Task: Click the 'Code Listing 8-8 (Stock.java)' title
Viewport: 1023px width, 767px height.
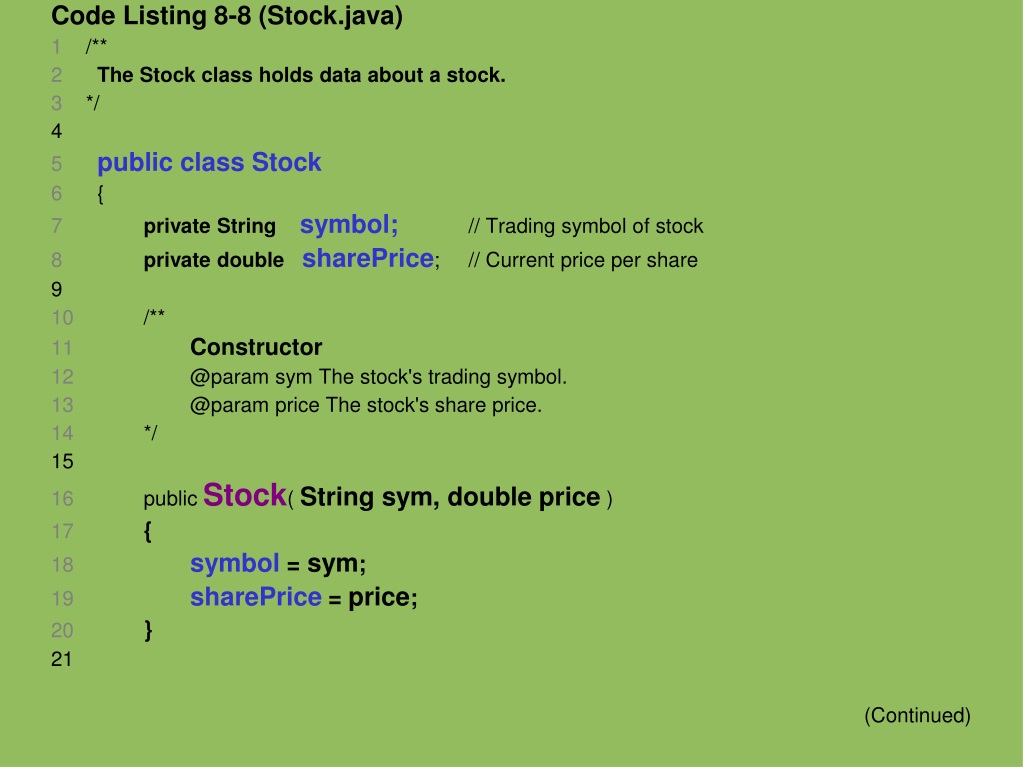Action: coord(226,16)
